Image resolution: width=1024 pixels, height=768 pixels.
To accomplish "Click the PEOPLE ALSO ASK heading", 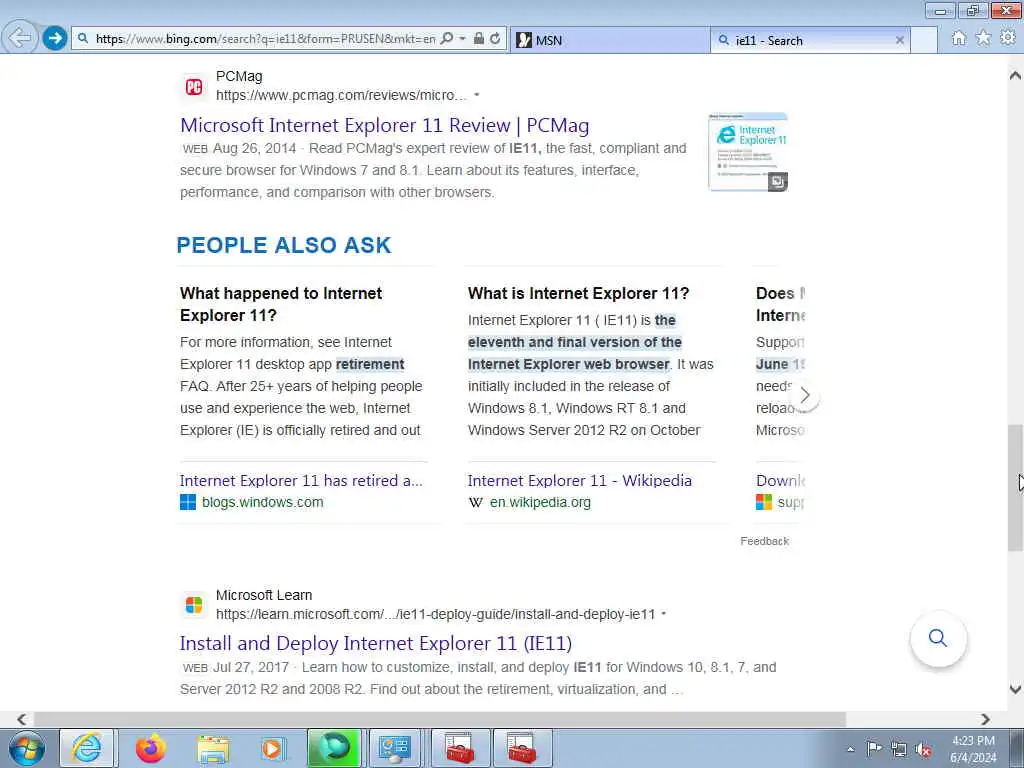I will coord(284,245).
